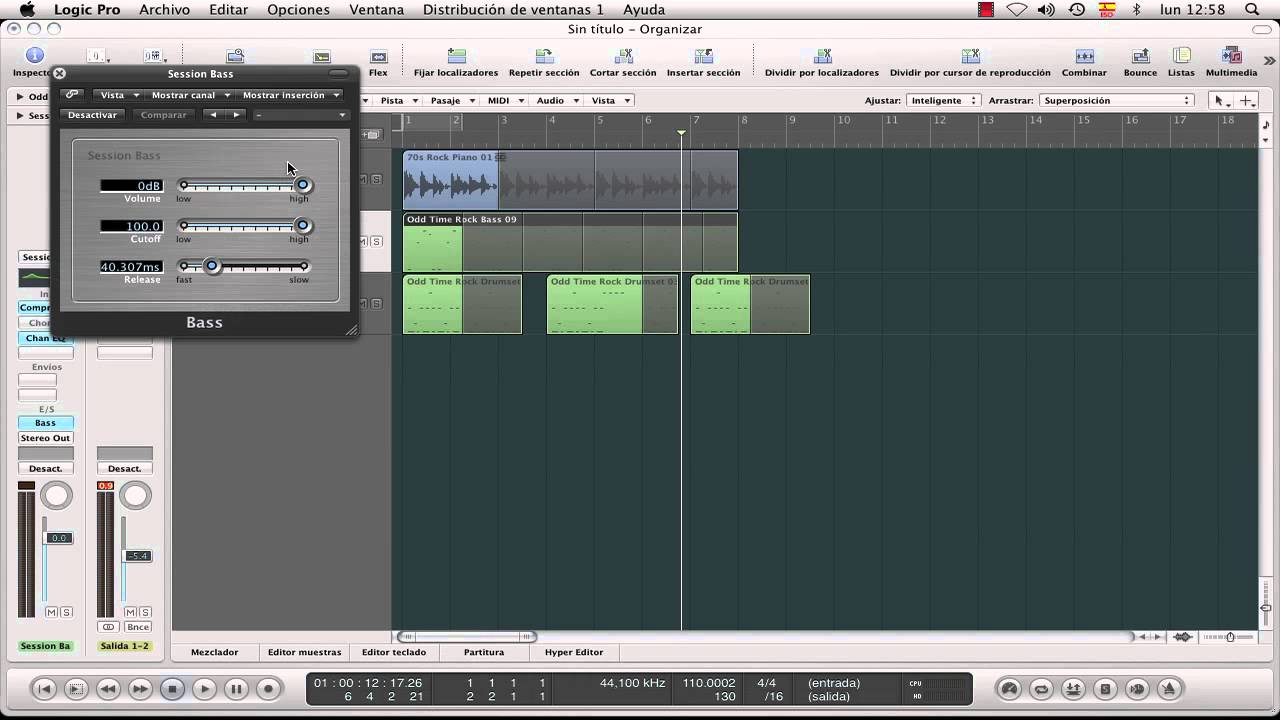Click the Bnce button on Salida 1-2
Screen dimensions: 1280x720
coord(137,627)
